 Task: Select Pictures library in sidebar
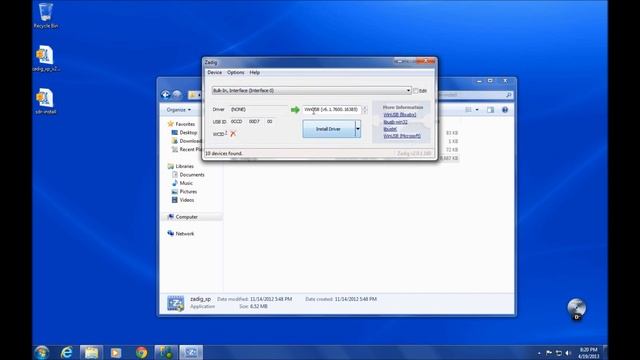(184, 191)
